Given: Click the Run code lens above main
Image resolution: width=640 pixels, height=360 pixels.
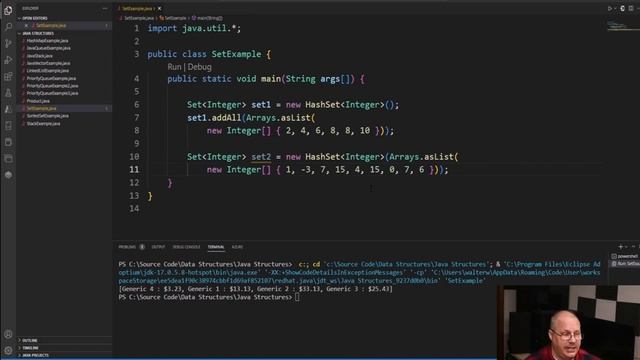Looking at the screenshot, I should [x=174, y=67].
